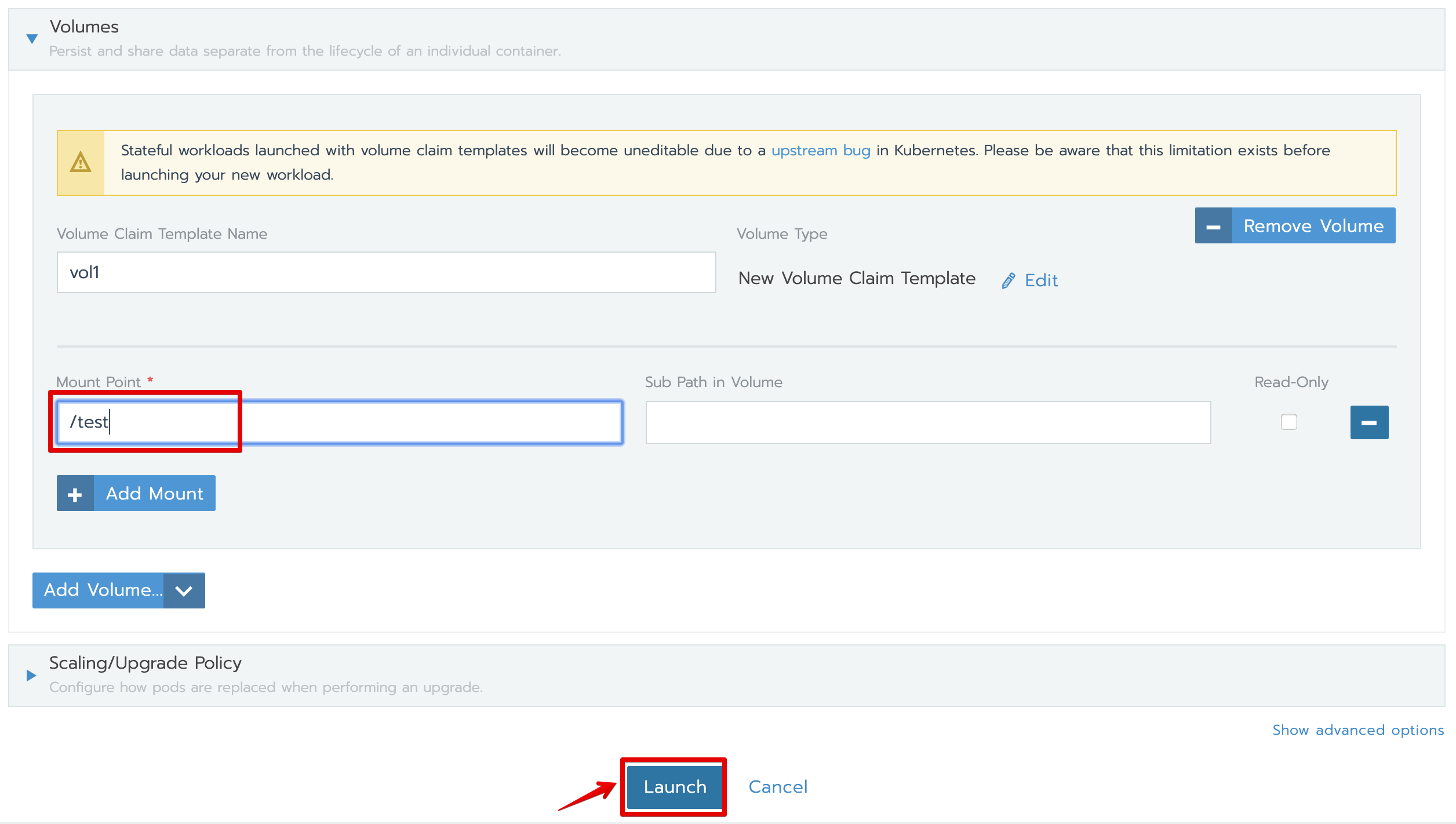Click the warning triangle icon in banner
The width and height of the screenshot is (1456, 824).
[81, 163]
